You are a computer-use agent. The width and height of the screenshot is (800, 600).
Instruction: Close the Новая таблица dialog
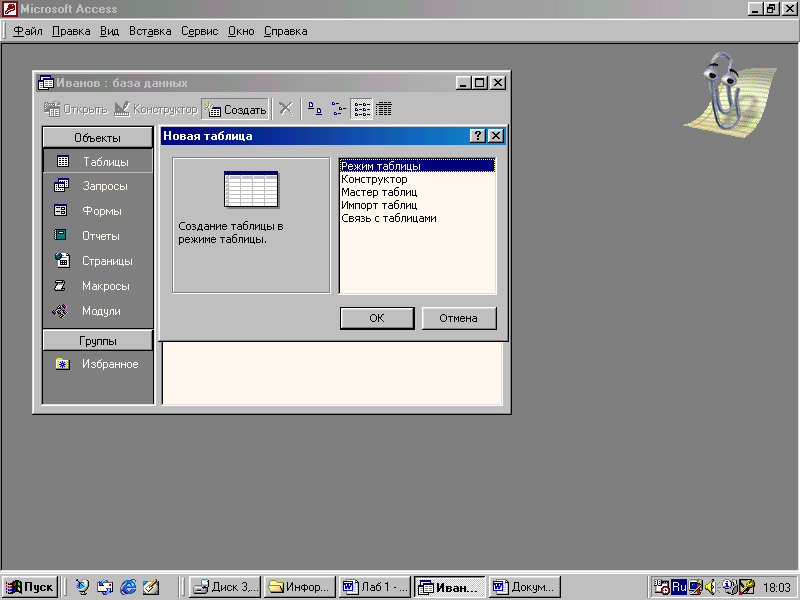pos(495,136)
